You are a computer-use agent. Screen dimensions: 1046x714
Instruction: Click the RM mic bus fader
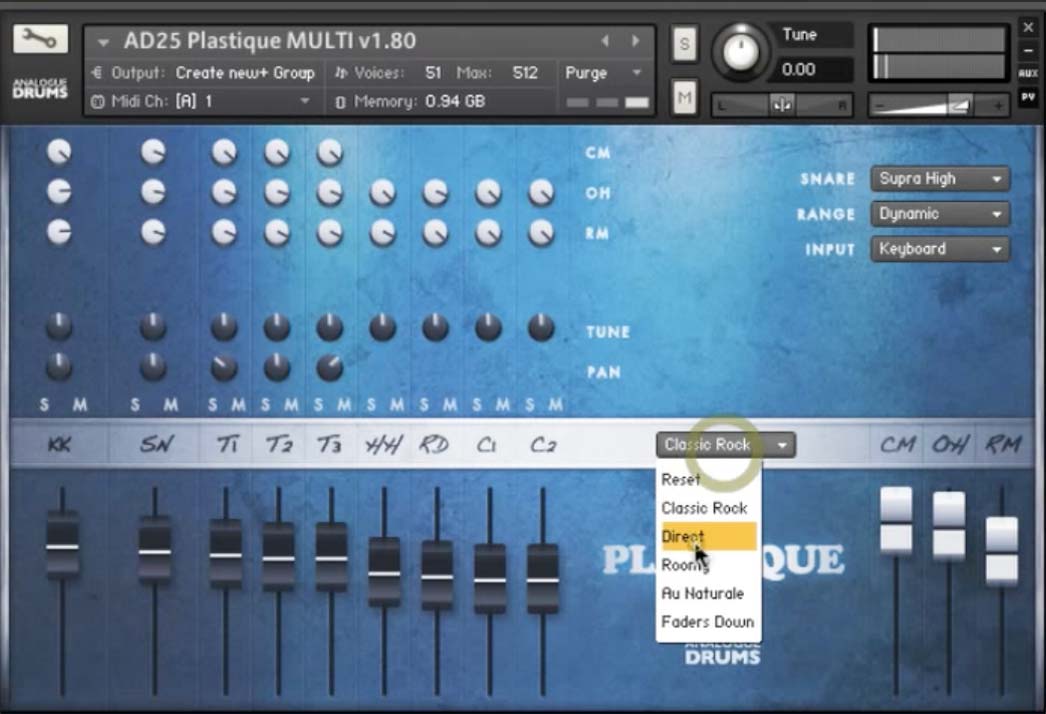(x=1002, y=551)
